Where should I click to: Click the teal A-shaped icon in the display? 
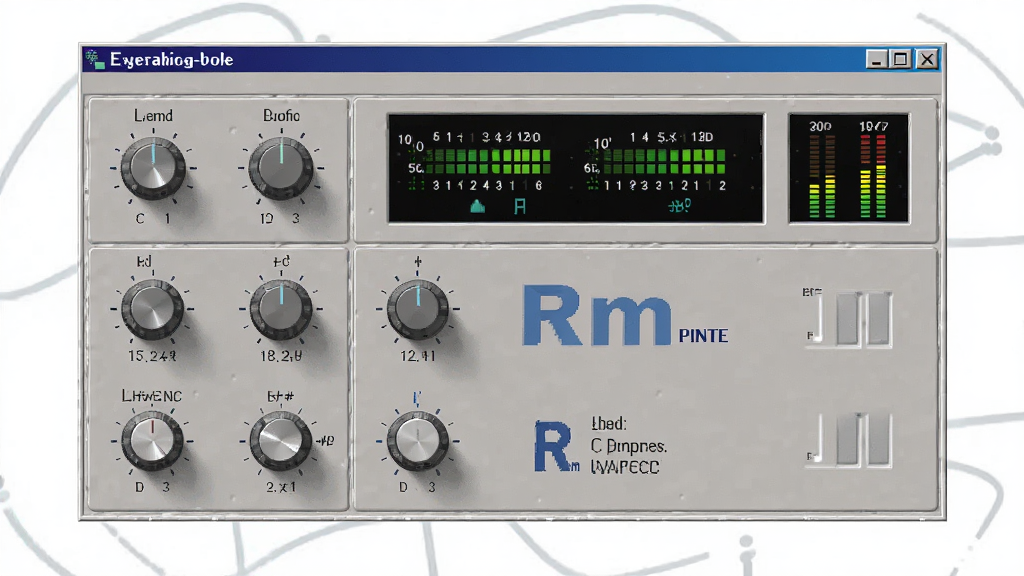point(520,207)
